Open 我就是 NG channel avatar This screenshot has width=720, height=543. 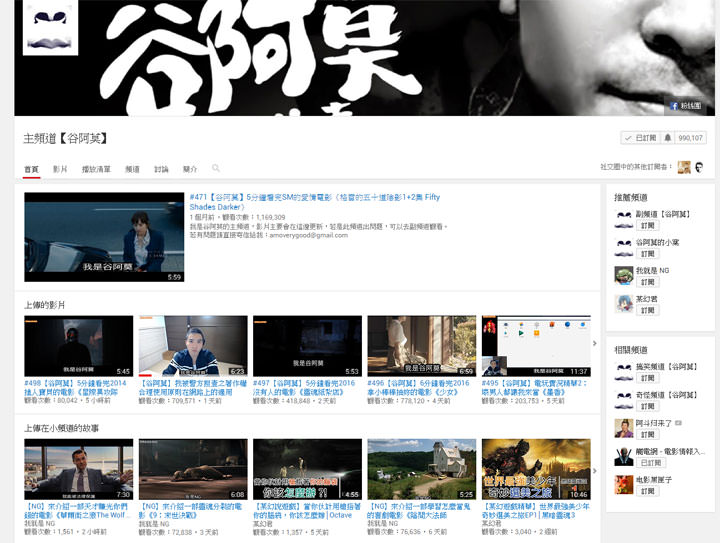point(624,276)
